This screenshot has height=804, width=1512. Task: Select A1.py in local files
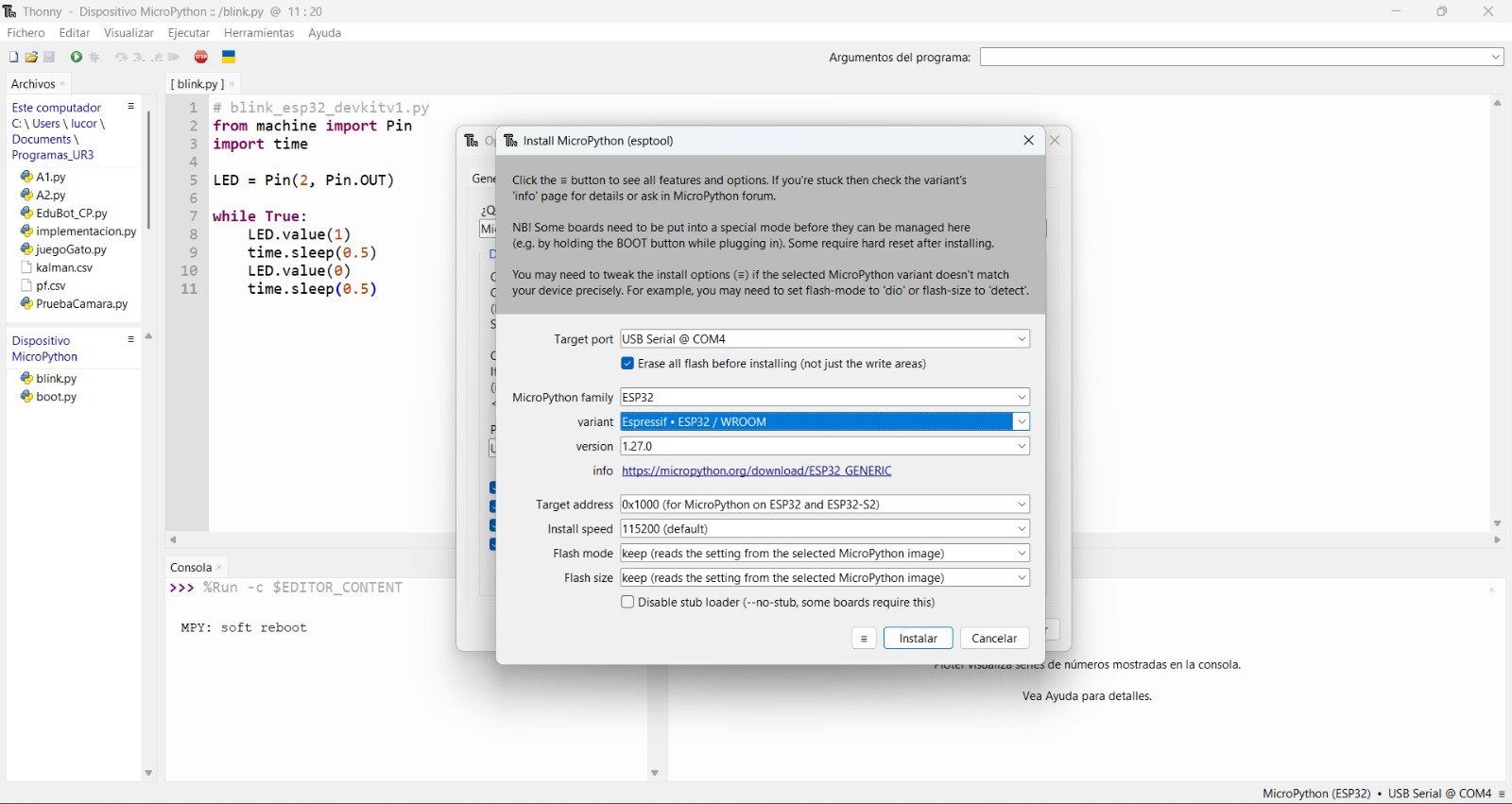click(x=43, y=177)
